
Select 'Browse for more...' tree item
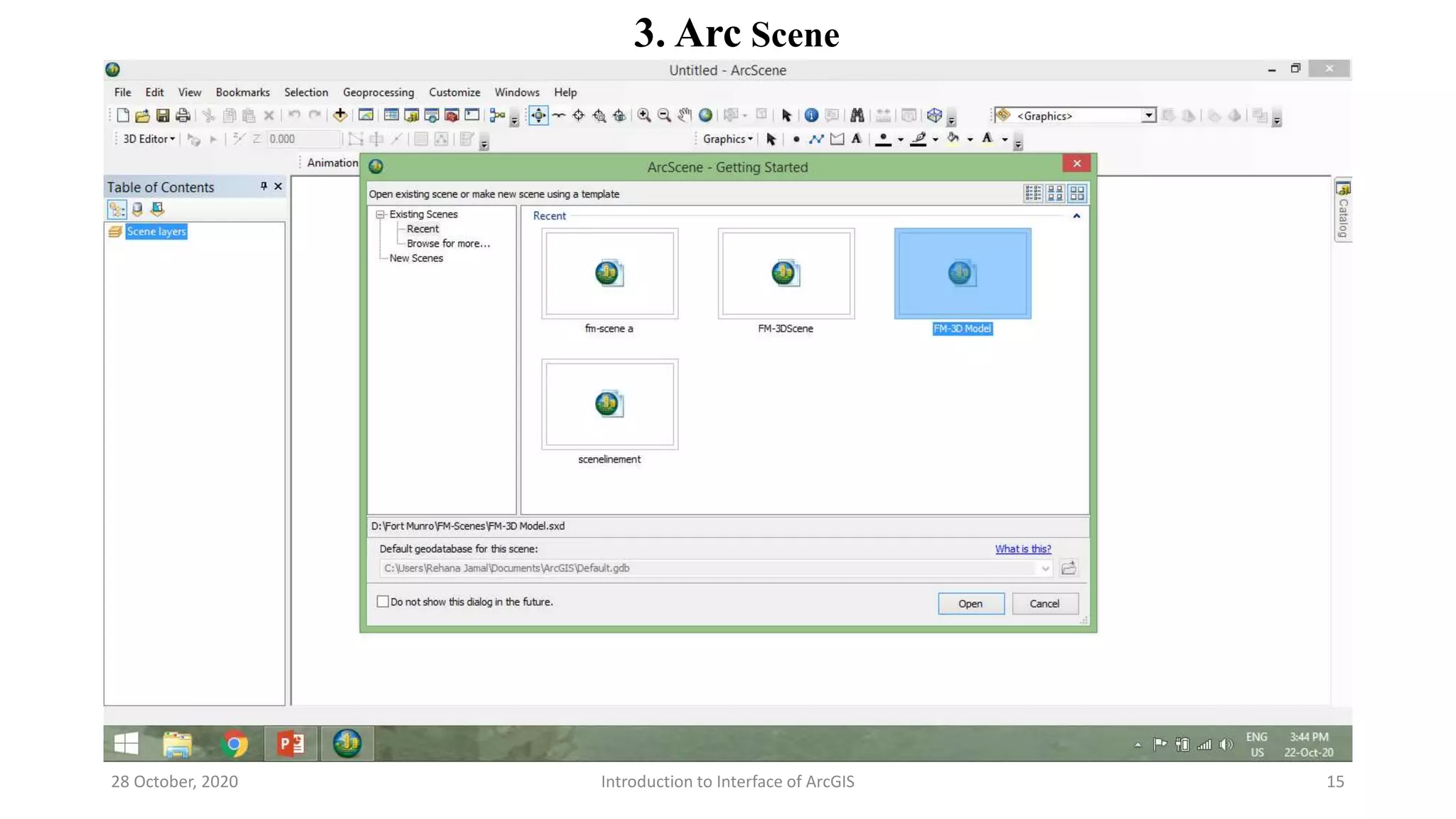tap(448, 243)
